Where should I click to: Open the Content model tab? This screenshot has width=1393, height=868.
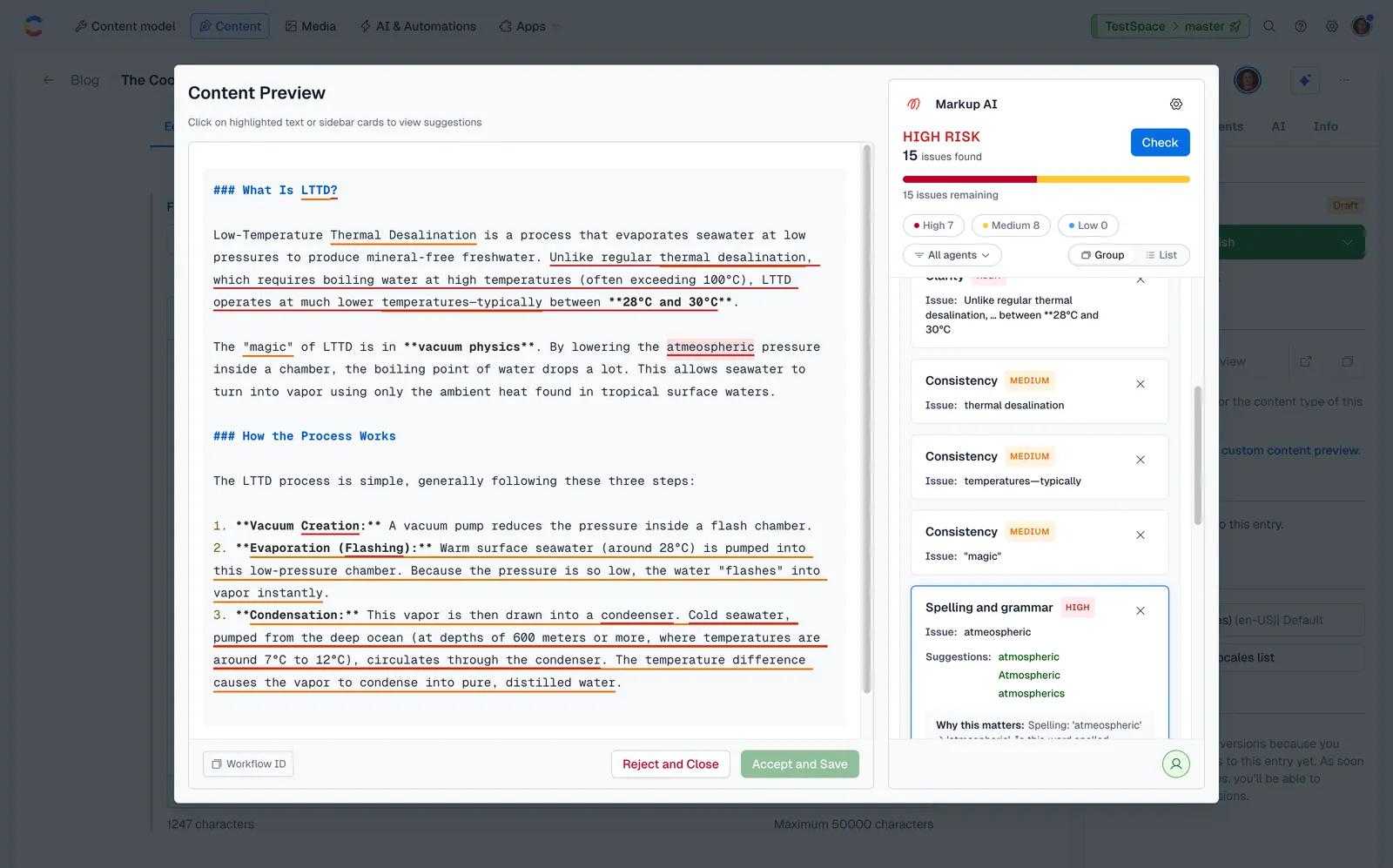pos(124,26)
